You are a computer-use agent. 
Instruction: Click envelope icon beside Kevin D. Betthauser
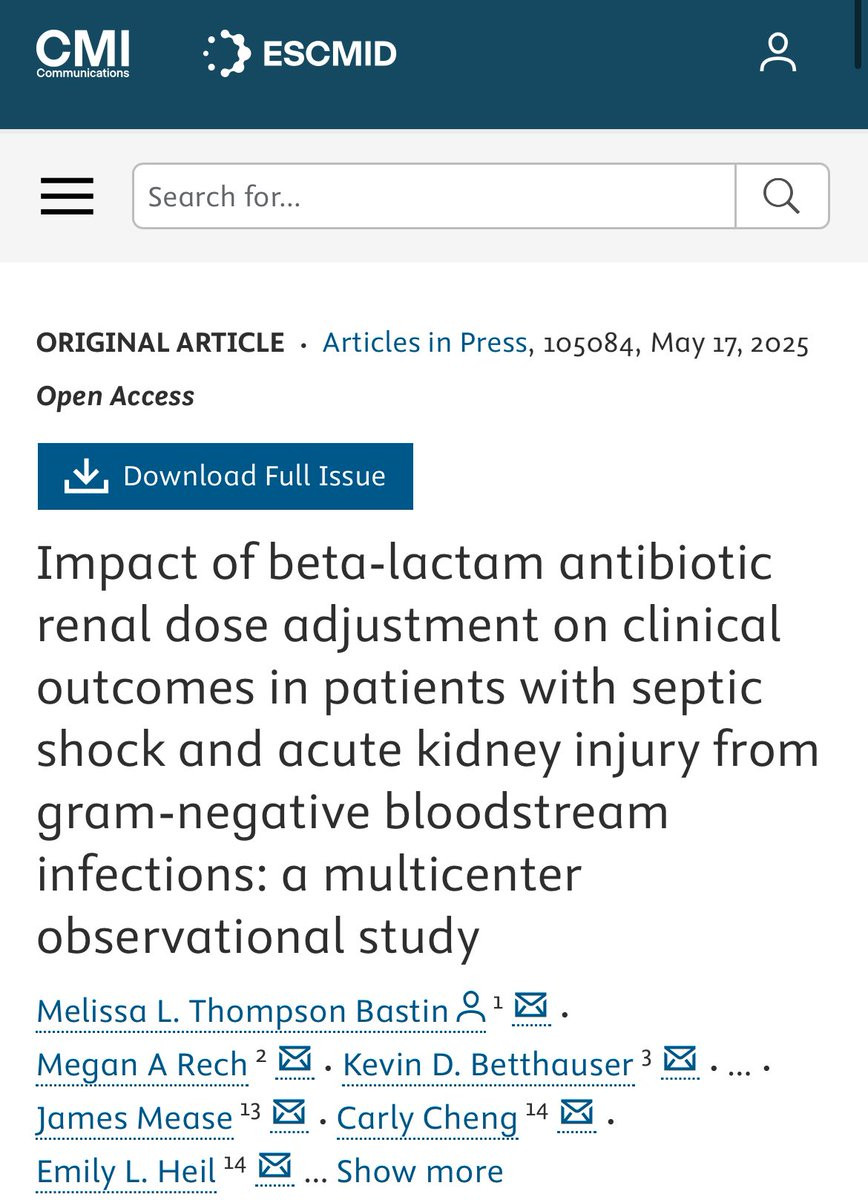pos(680,1059)
